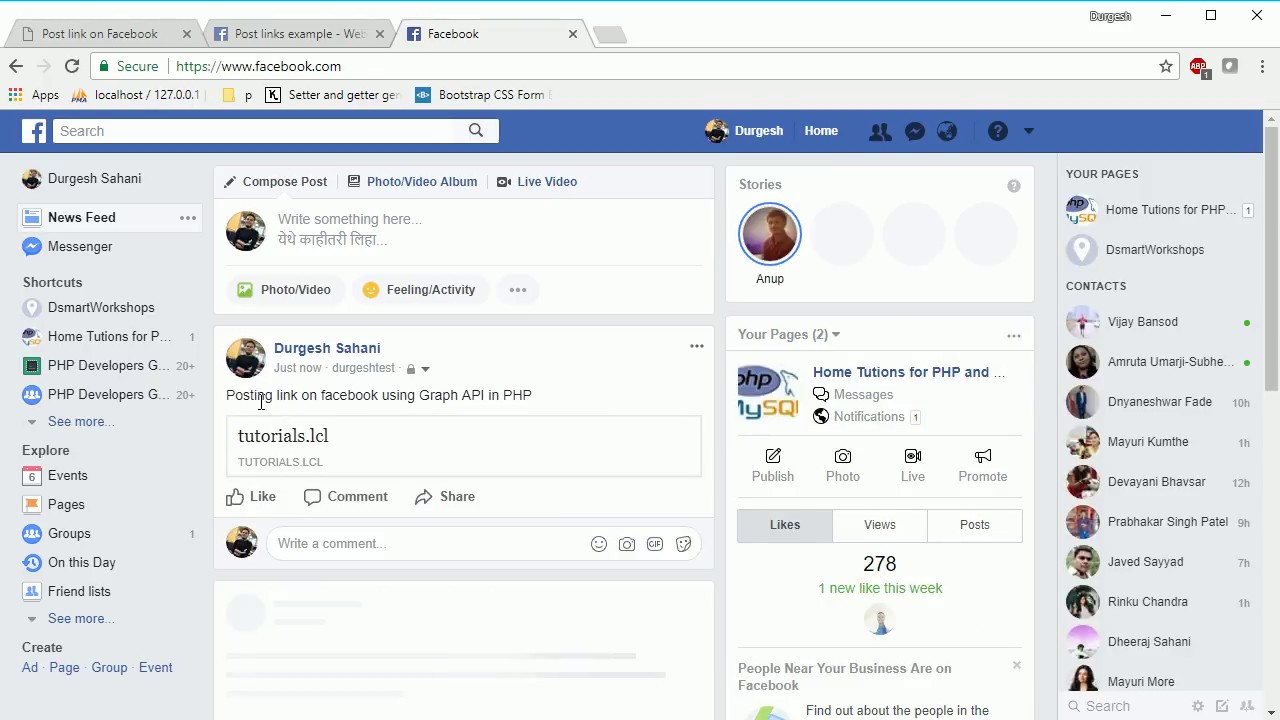
Task: Click the Photo/Video button in composer
Action: tap(284, 290)
